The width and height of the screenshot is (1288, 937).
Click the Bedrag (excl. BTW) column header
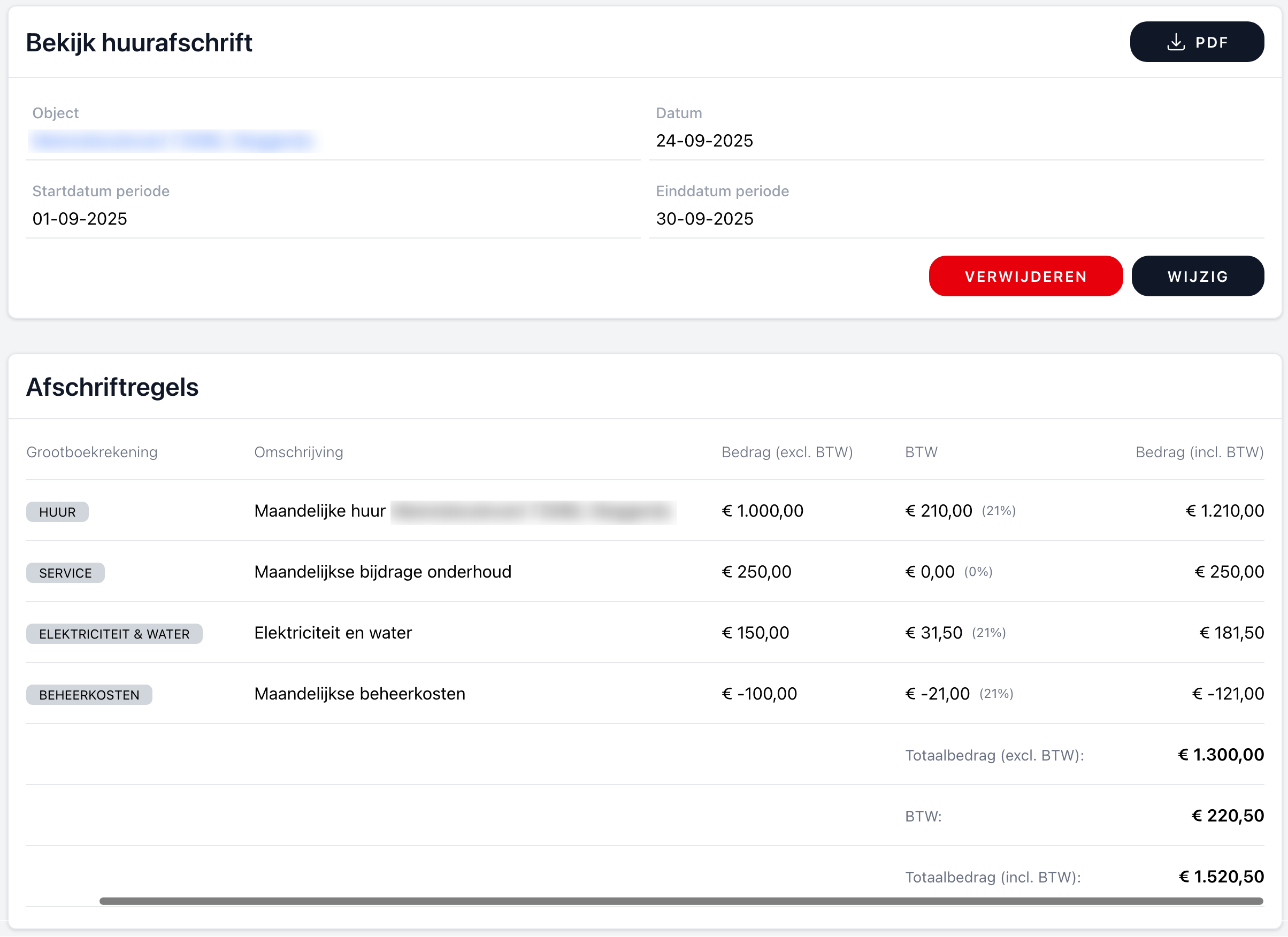[787, 452]
